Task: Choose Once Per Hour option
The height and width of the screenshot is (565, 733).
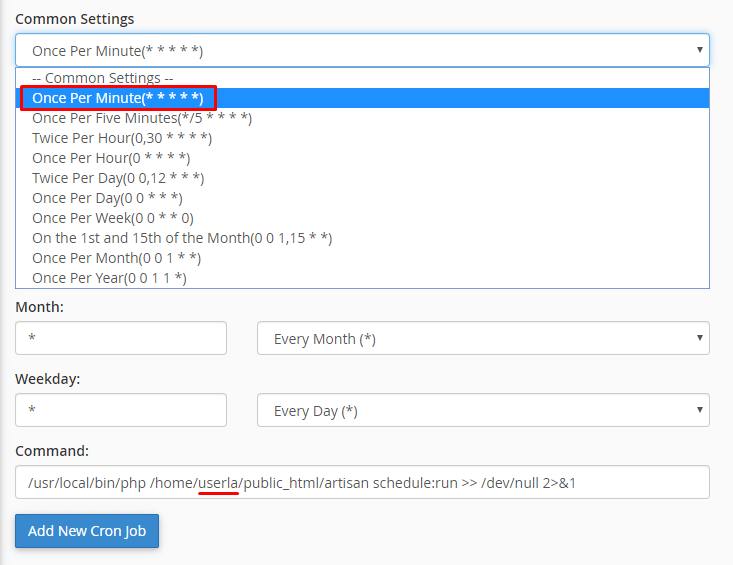Action: pyautogui.click(x=111, y=158)
